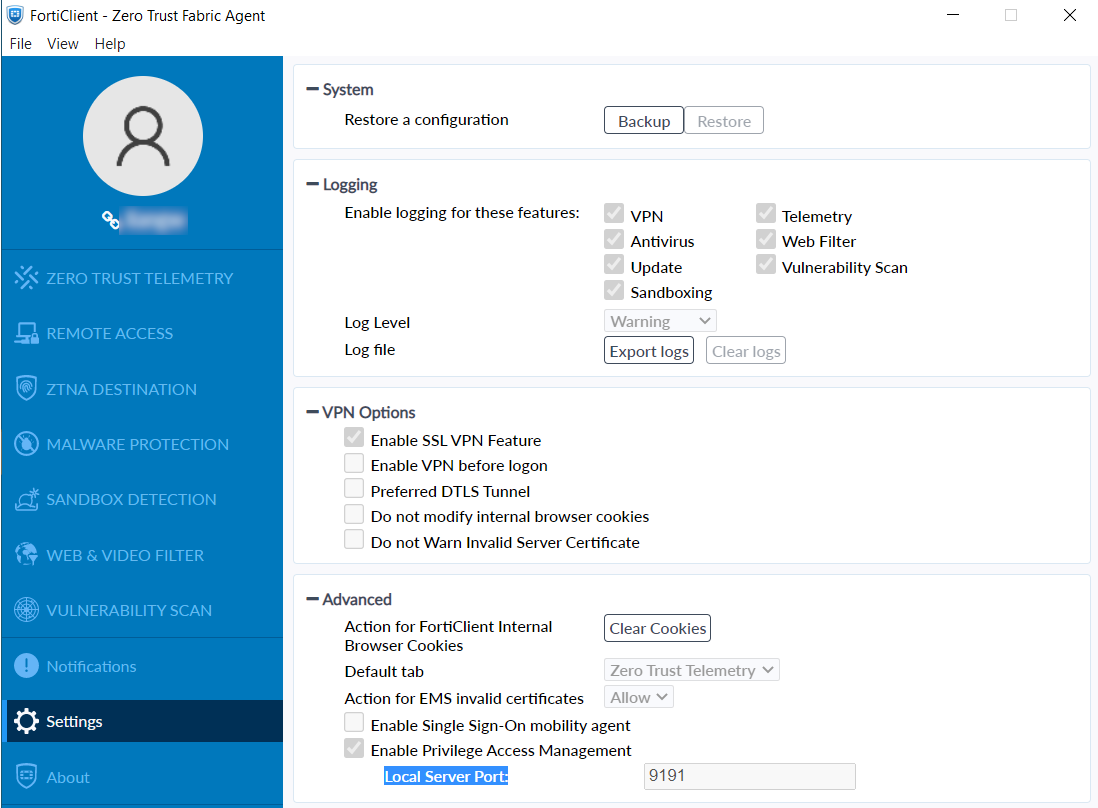The width and height of the screenshot is (1098, 808).
Task: Click the Export logs button
Action: coord(648,350)
